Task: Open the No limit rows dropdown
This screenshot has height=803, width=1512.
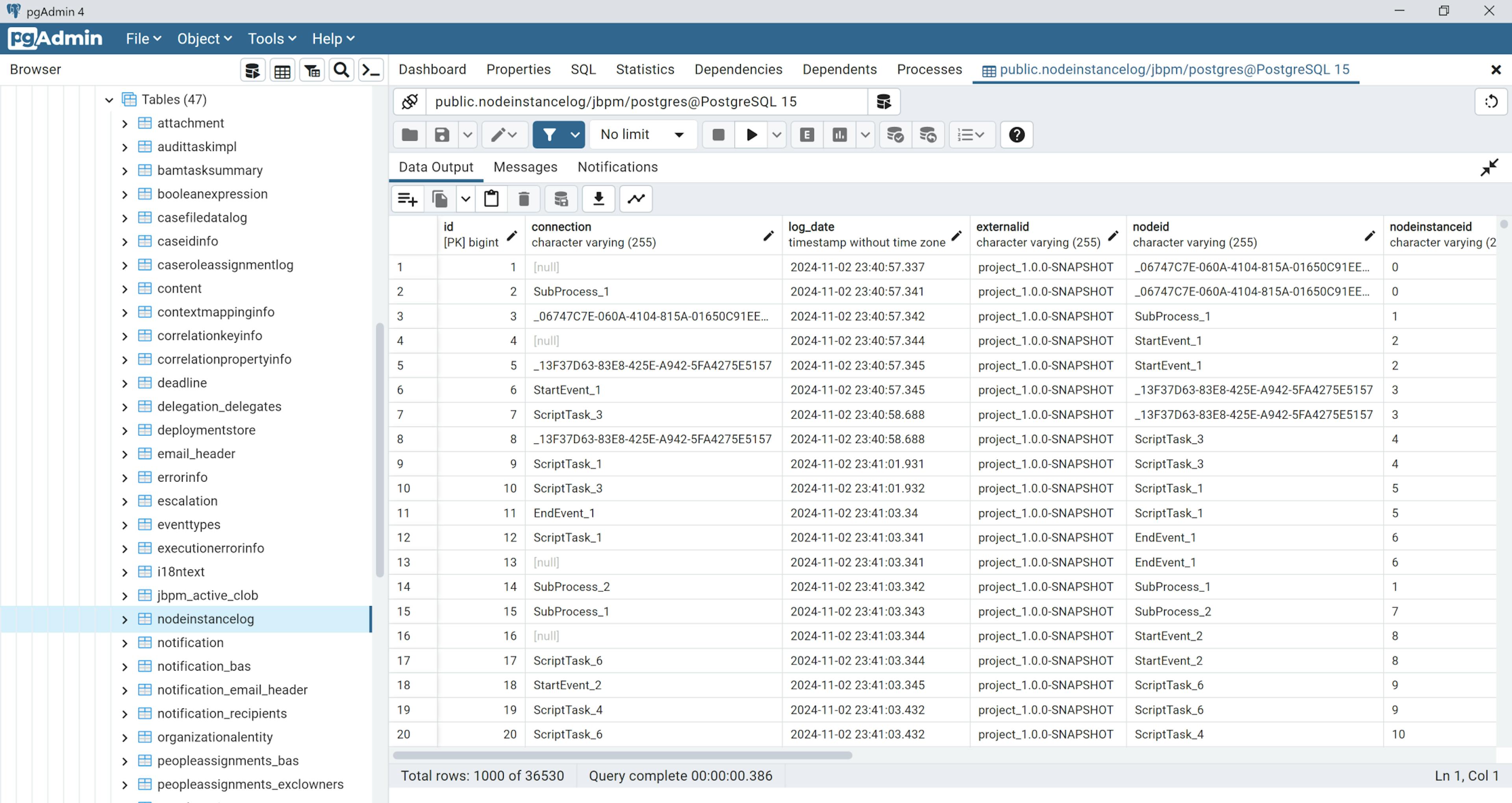Action: click(642, 135)
